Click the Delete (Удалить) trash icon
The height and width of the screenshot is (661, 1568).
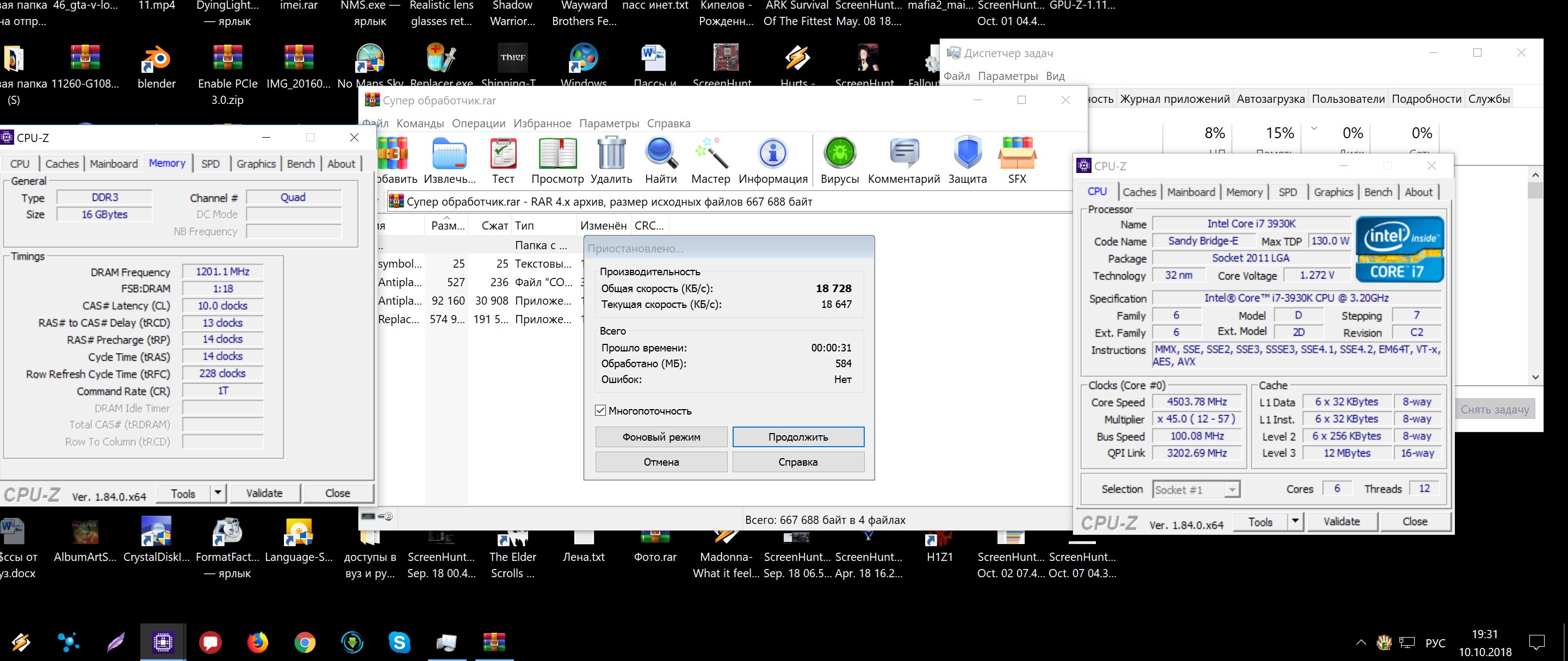(611, 154)
